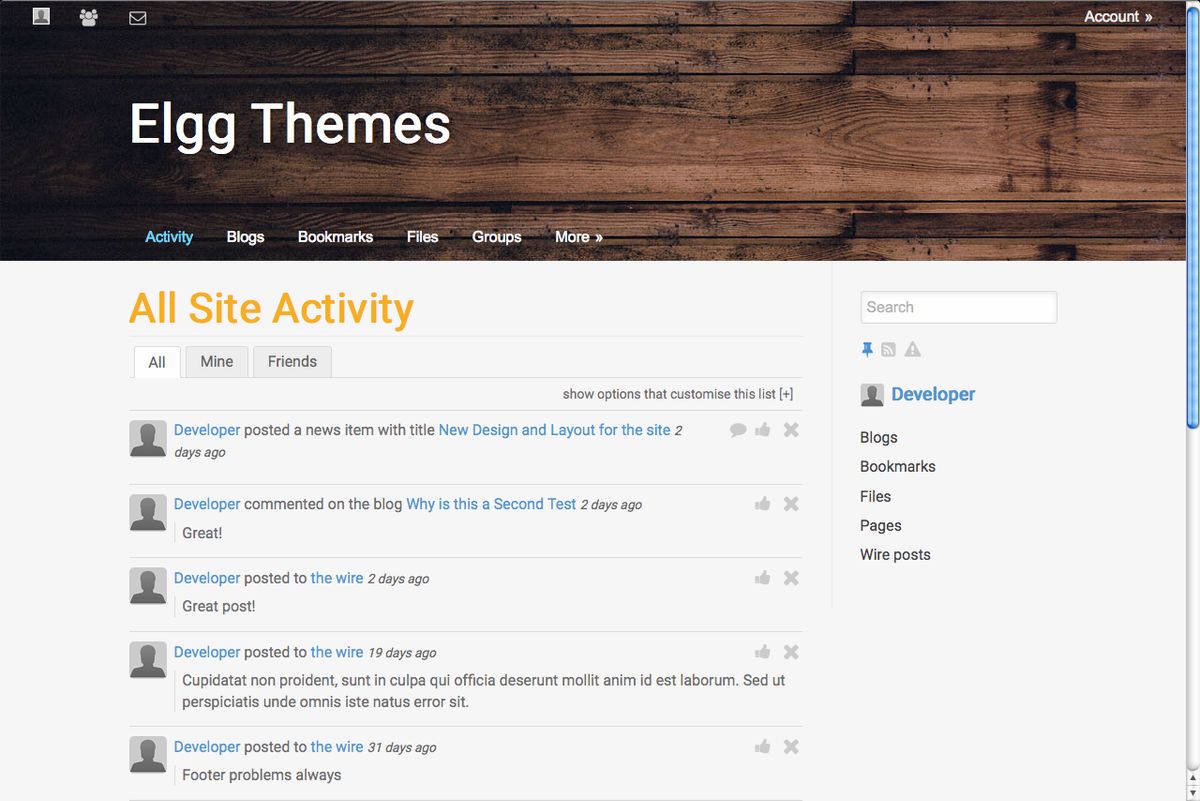Expand the More navigation menu
Screen dimensions: 1200x801
click(x=578, y=237)
